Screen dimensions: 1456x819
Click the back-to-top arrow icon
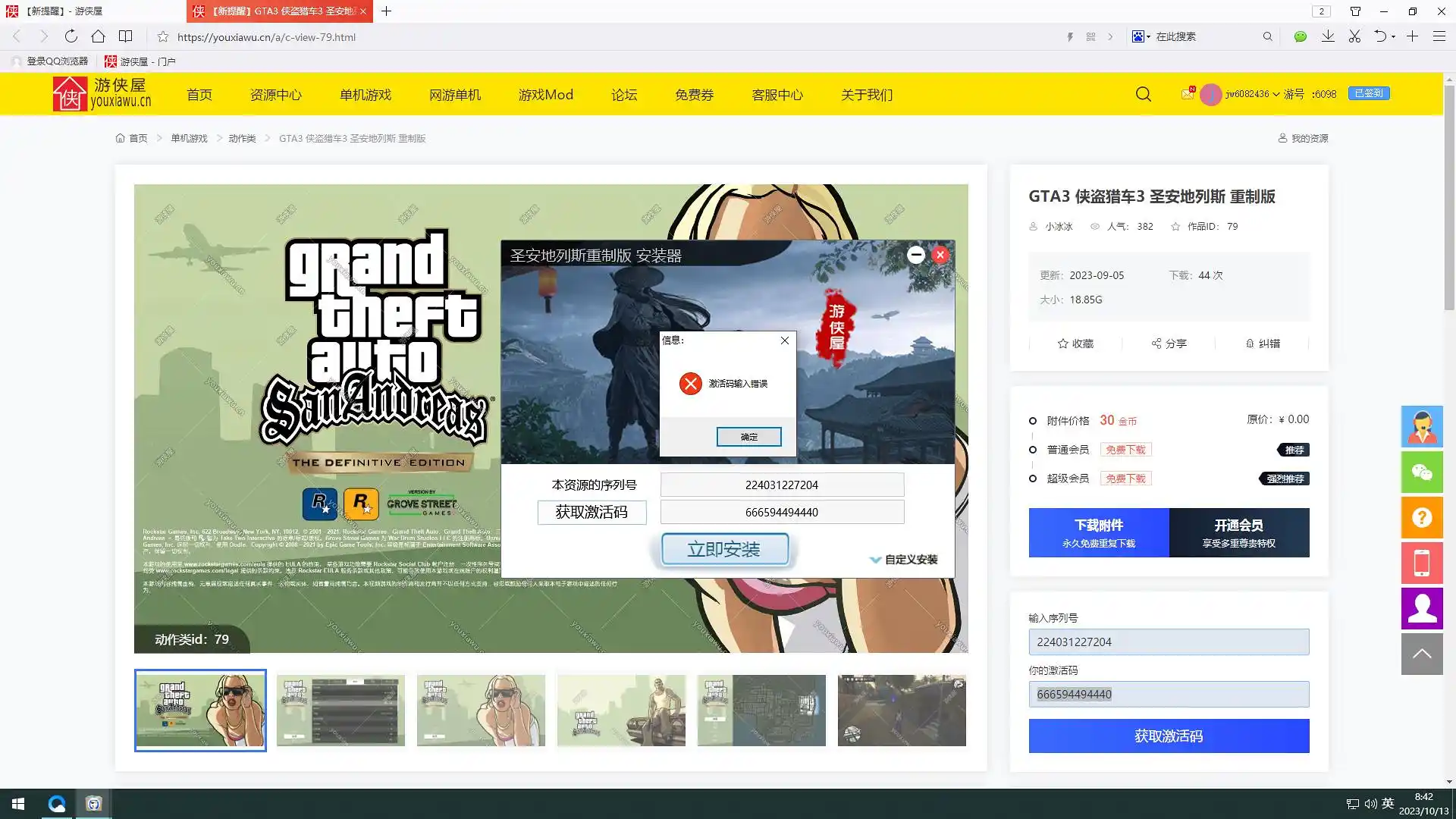point(1422,654)
